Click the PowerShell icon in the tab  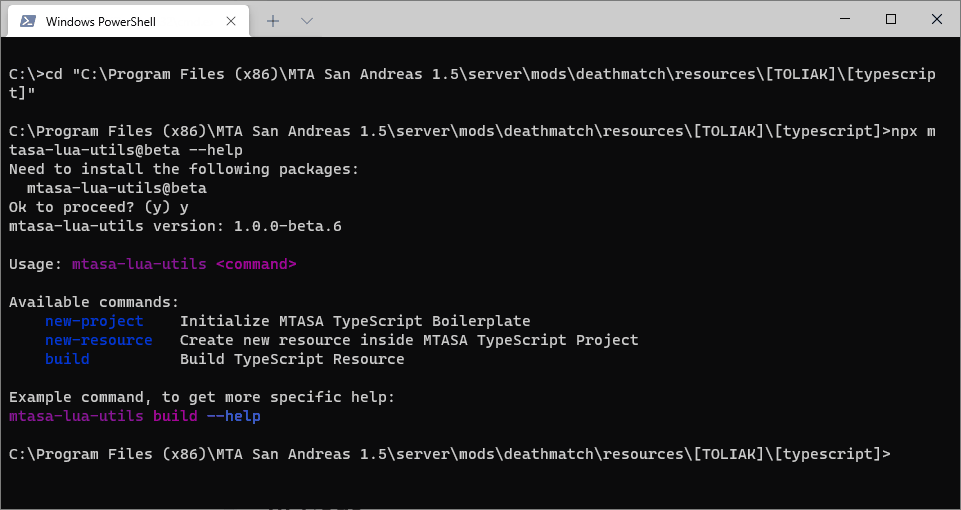click(x=27, y=21)
